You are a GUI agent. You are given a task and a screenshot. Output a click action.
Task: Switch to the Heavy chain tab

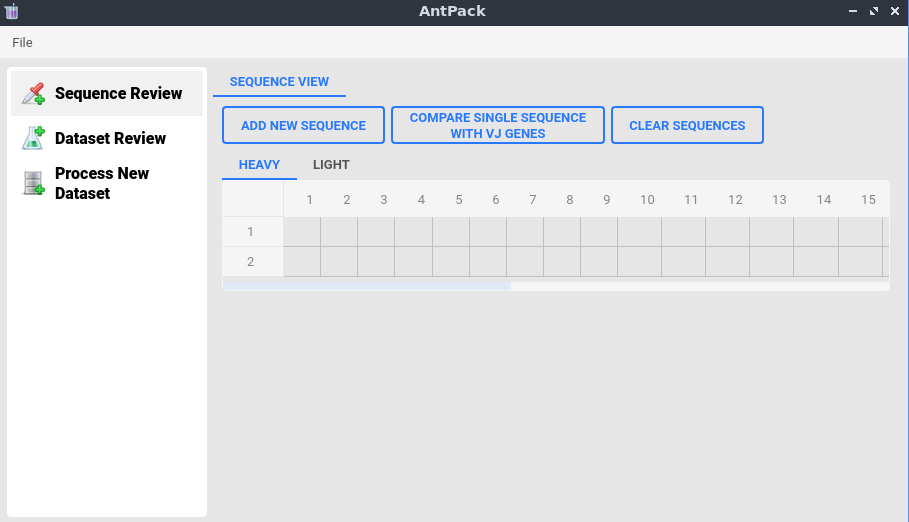[259, 165]
